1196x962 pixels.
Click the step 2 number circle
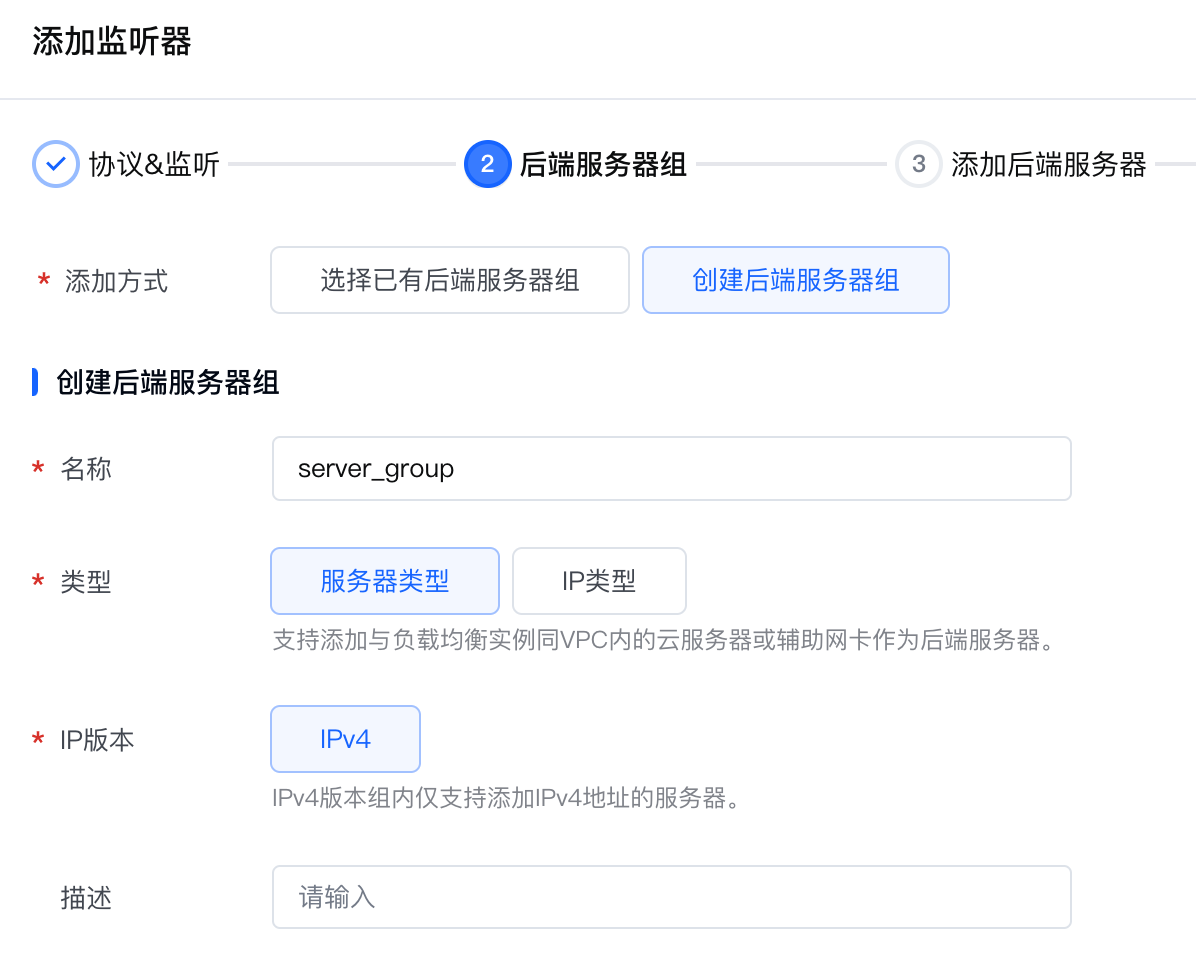(487, 164)
